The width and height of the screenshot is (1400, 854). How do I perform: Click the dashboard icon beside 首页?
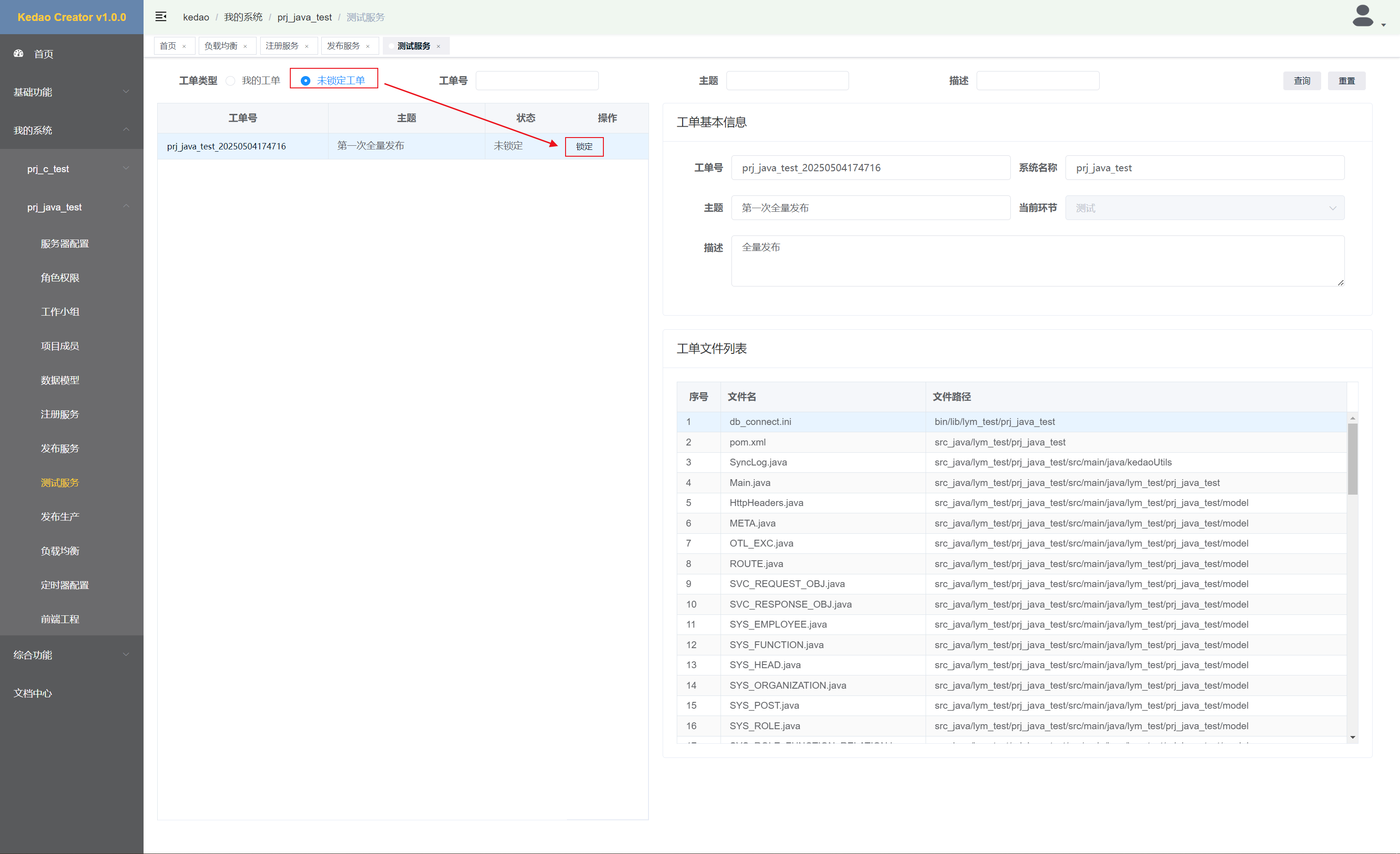point(19,53)
